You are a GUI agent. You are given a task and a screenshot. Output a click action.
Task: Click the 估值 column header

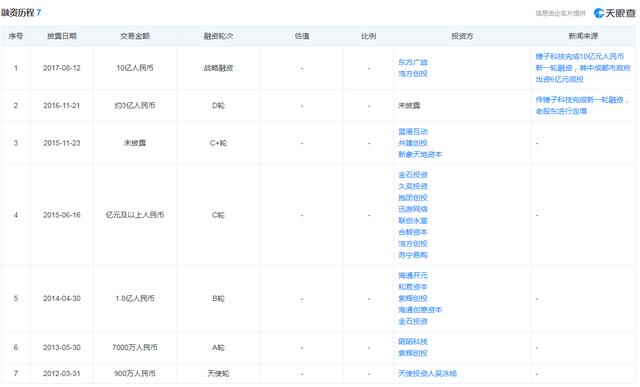(x=302, y=36)
